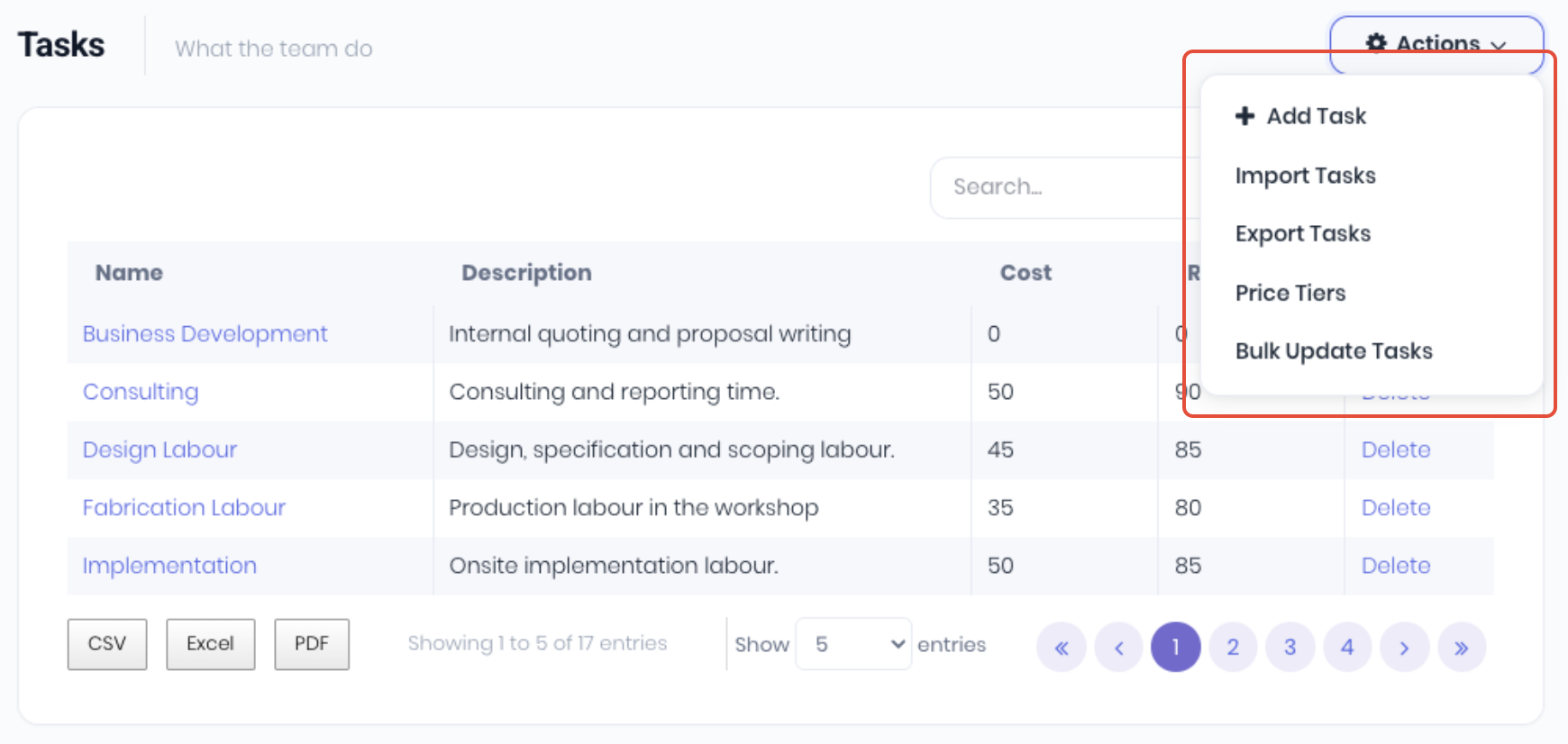Open the Business Development task link

click(x=205, y=334)
